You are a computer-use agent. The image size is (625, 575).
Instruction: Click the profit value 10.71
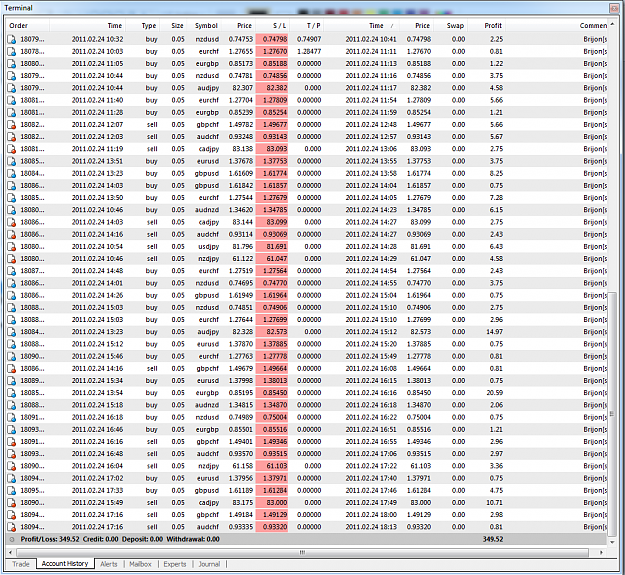click(x=494, y=503)
